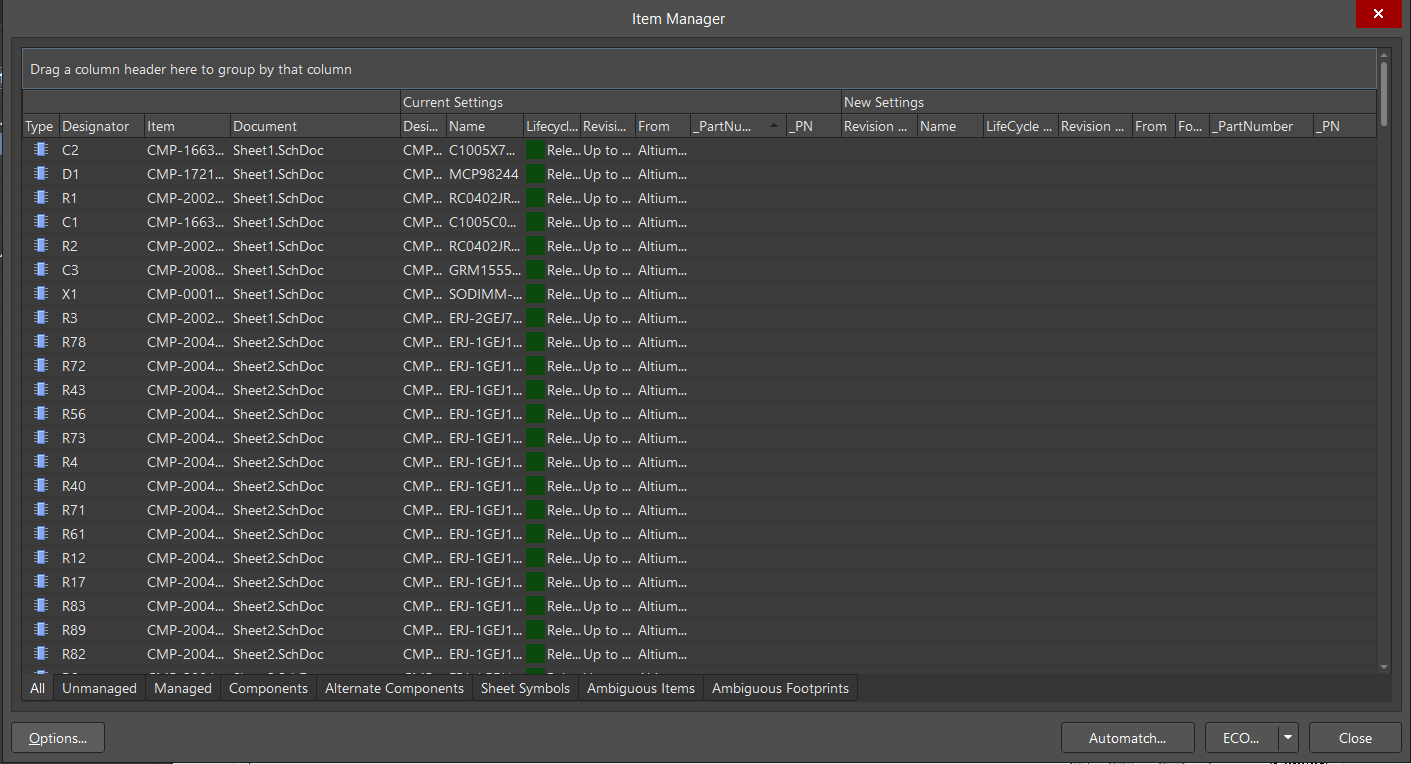The width and height of the screenshot is (1411, 764).
Task: Click the Automatch button
Action: click(x=1127, y=737)
